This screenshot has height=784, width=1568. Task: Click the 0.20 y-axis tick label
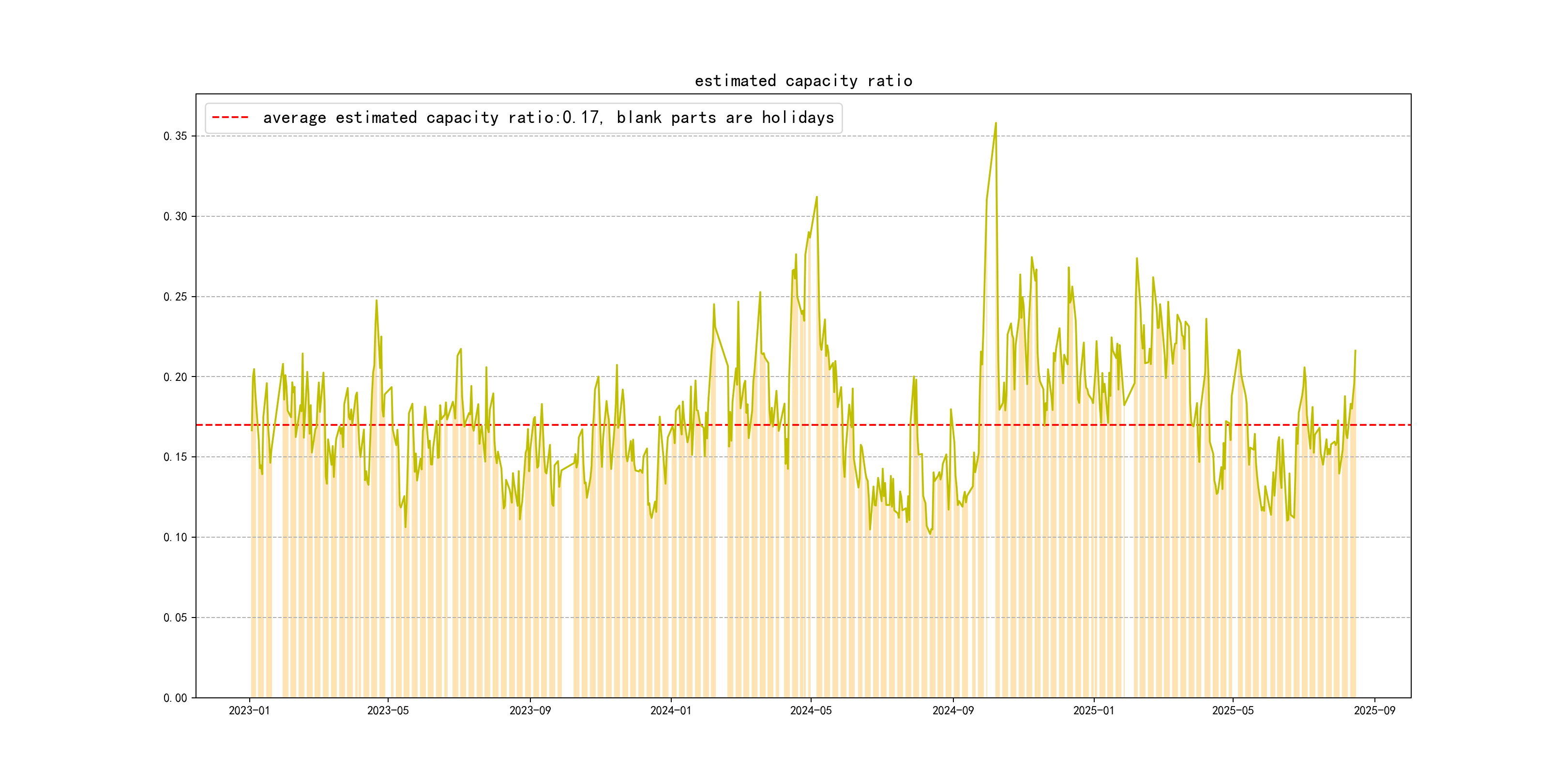coord(175,377)
